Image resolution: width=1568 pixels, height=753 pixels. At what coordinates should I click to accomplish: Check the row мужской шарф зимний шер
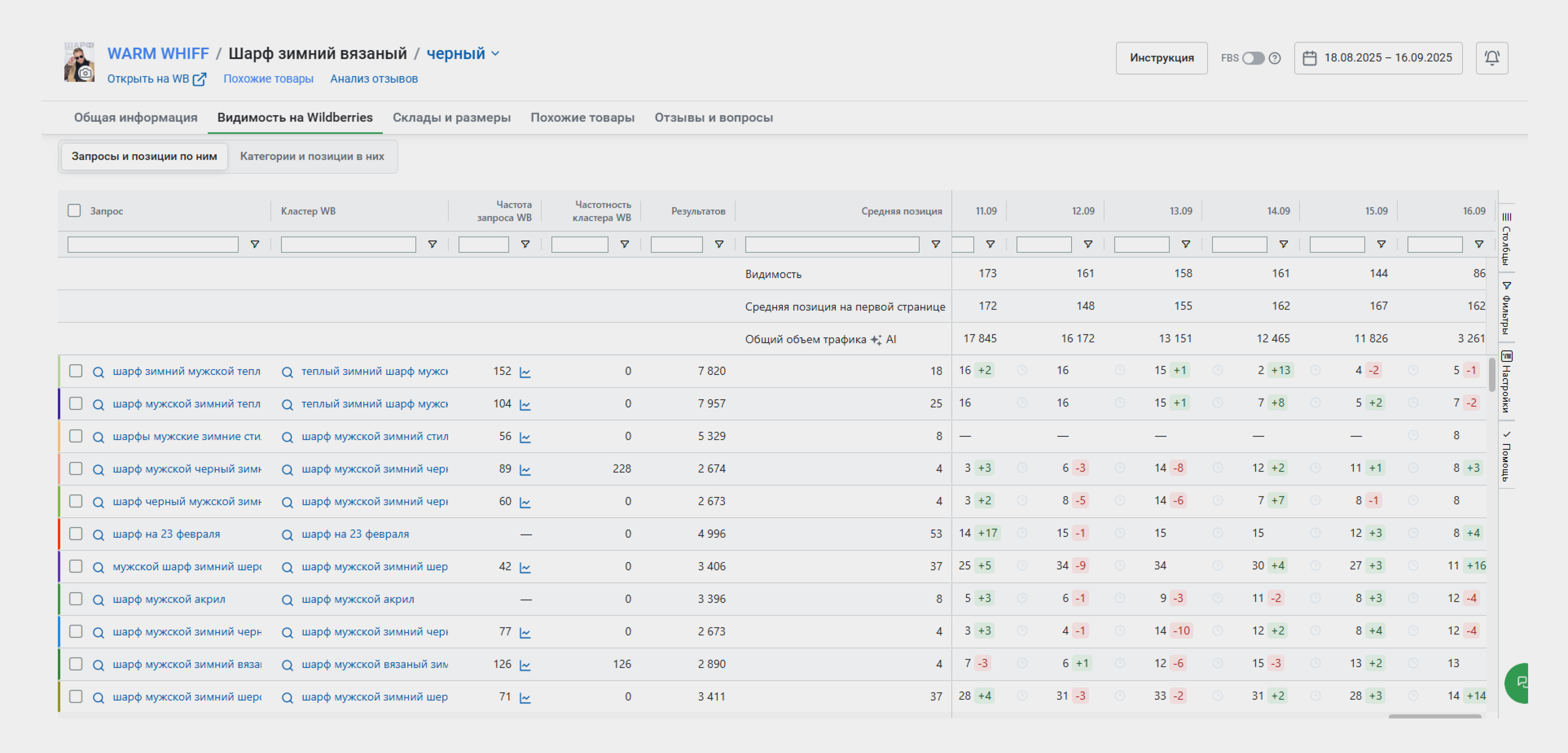click(x=75, y=566)
